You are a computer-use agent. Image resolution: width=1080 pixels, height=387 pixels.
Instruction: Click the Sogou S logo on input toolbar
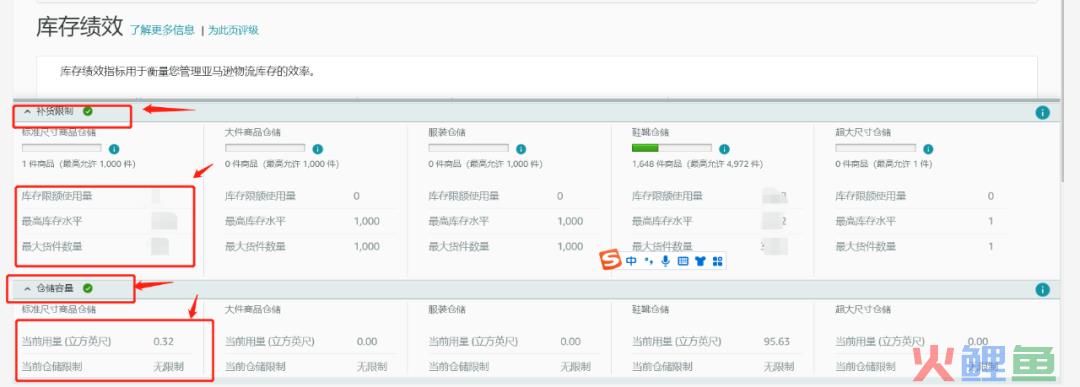tap(610, 260)
